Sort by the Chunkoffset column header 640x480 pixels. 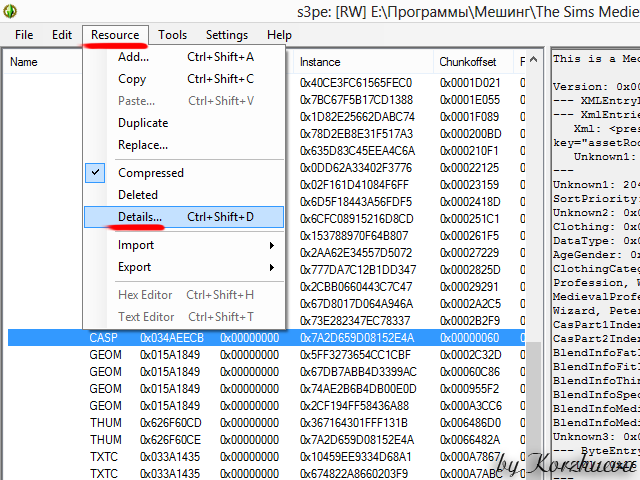pyautogui.click(x=467, y=62)
